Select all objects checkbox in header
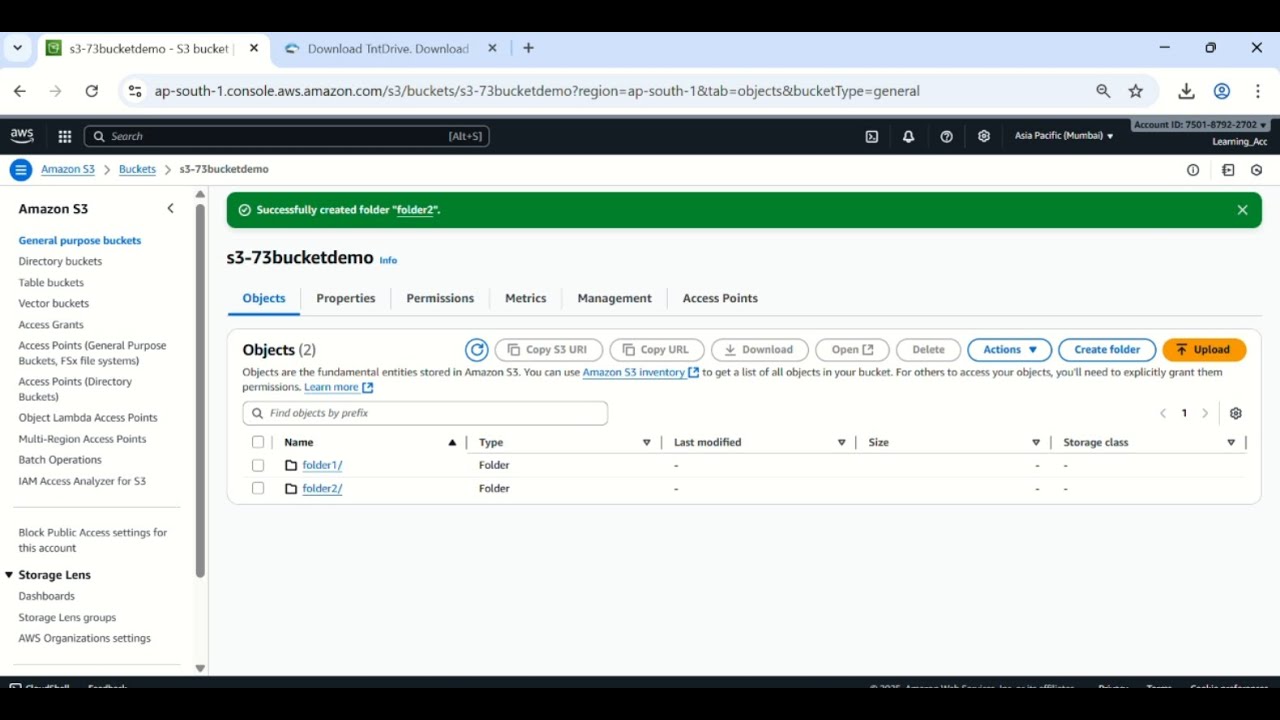Screen dimensions: 1280x720 (x=258, y=442)
